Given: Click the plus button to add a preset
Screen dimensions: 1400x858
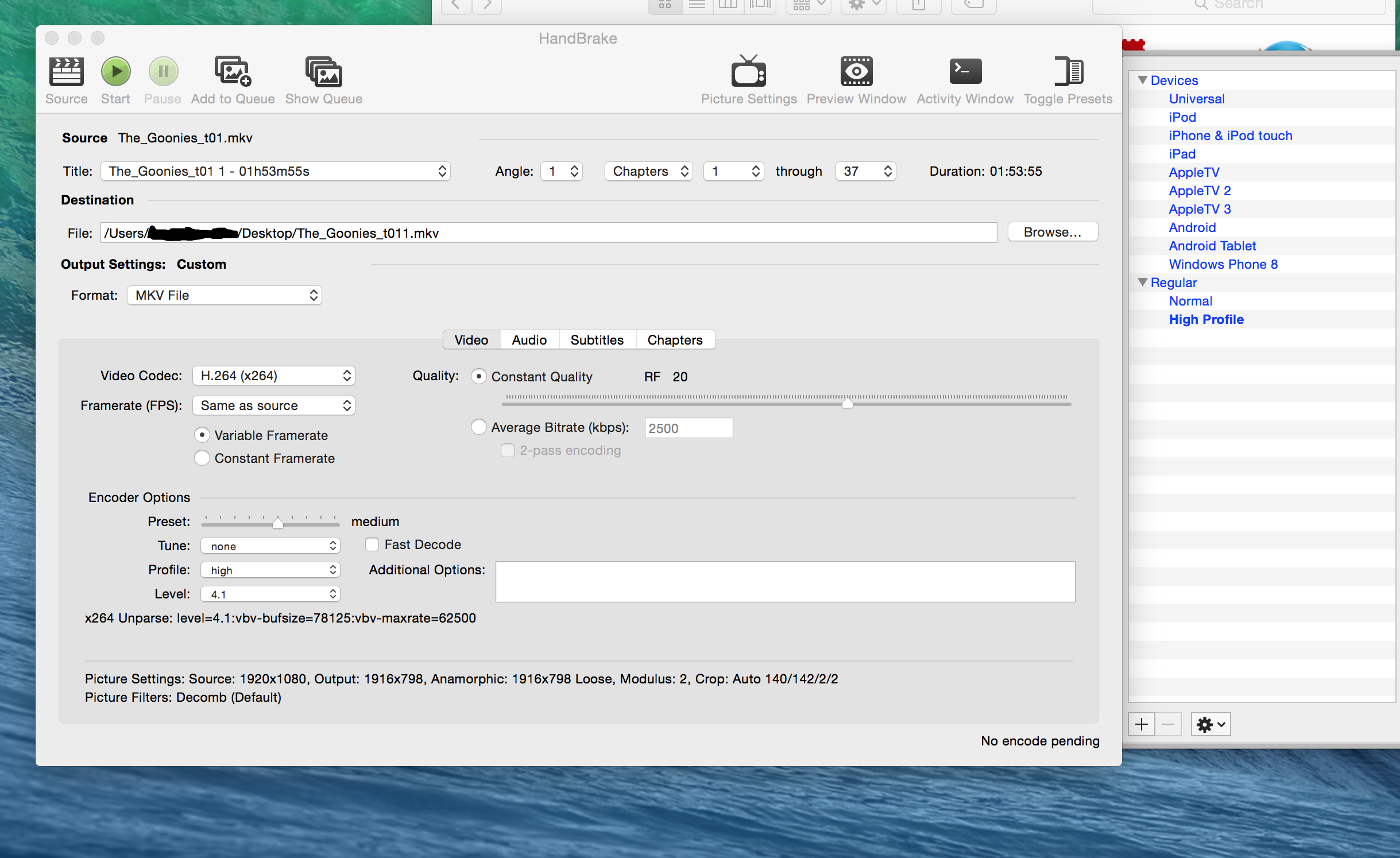Looking at the screenshot, I should tap(1142, 724).
